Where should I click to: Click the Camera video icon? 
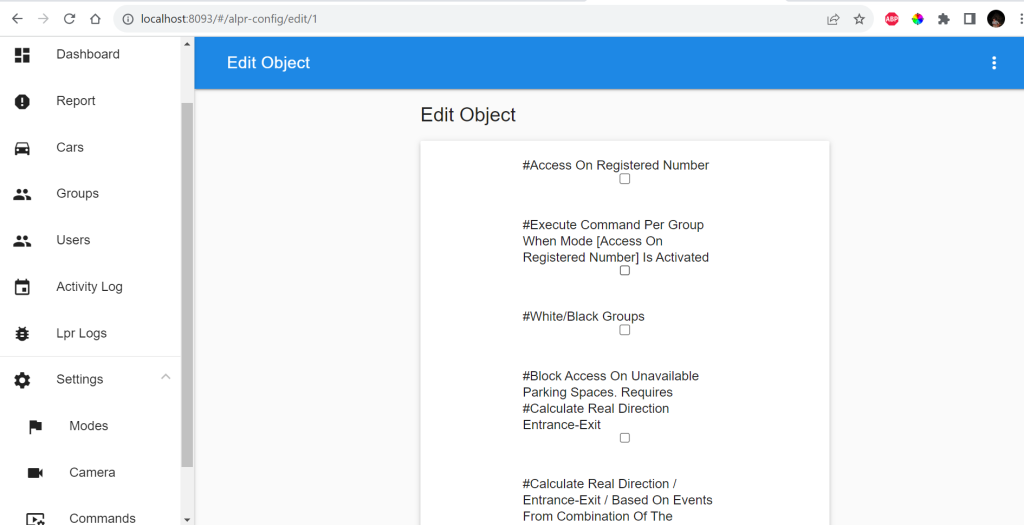[35, 473]
